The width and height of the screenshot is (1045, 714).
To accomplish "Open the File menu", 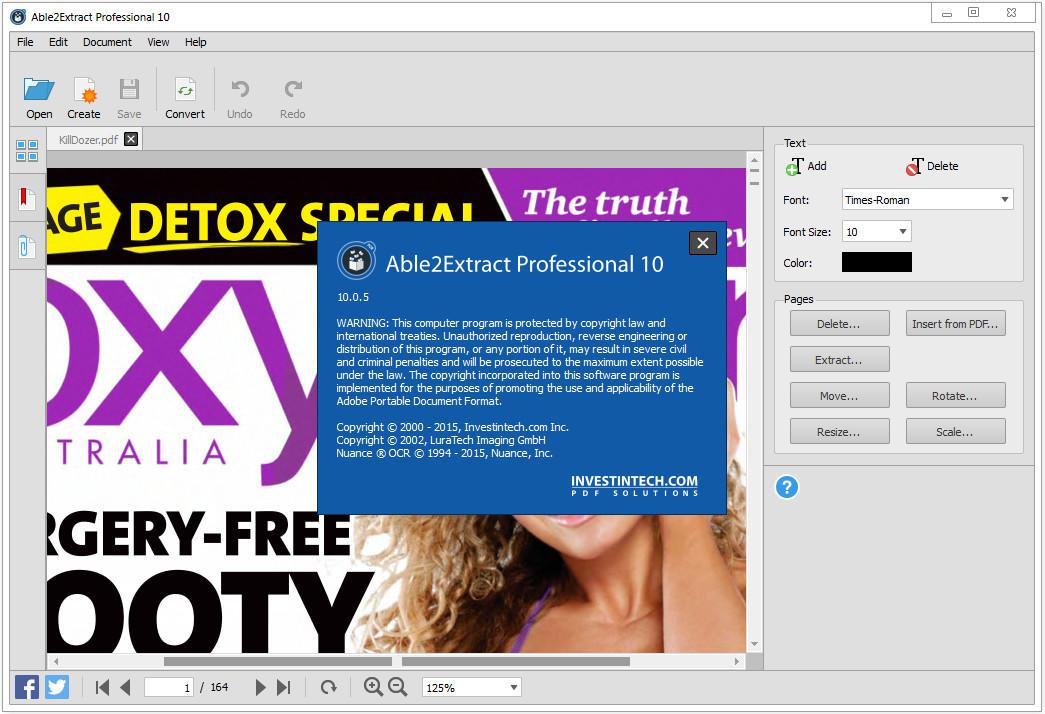I will tap(25, 42).
